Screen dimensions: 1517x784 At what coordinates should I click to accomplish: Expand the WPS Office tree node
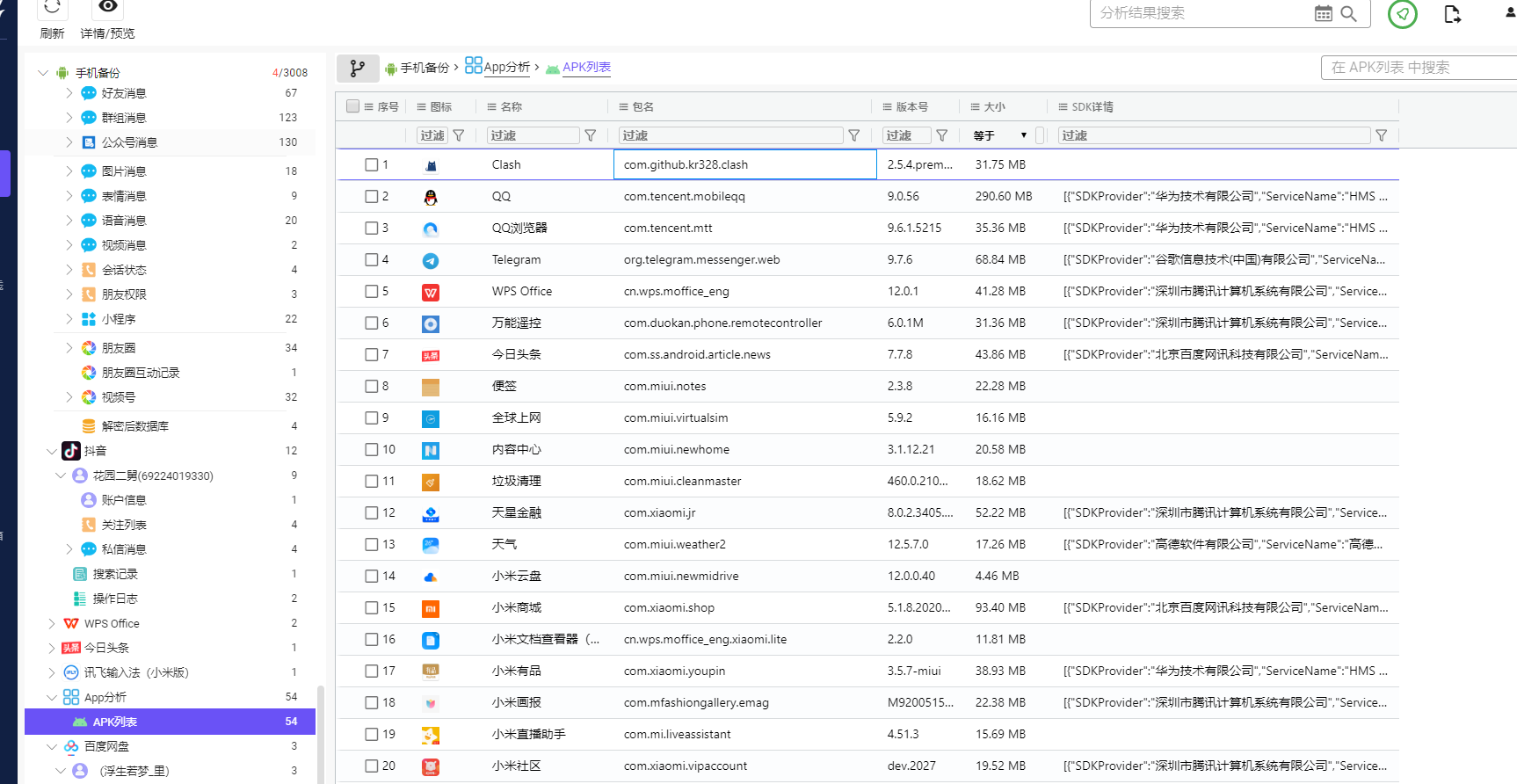[x=51, y=623]
